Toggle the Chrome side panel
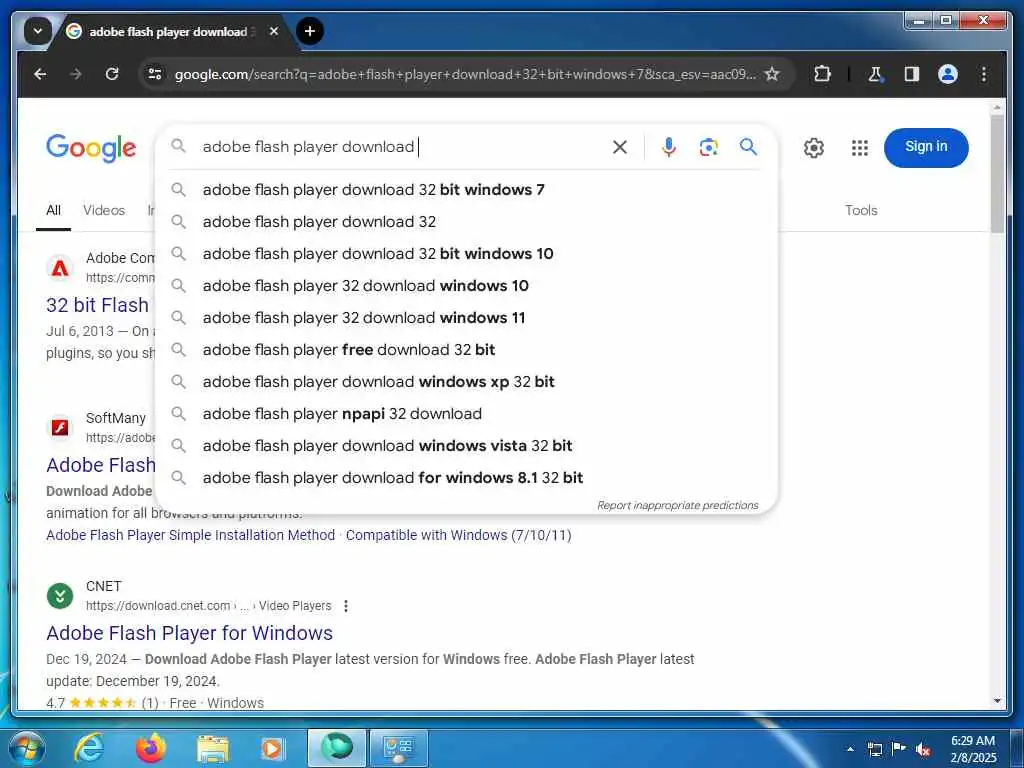1024x768 pixels. tap(912, 74)
